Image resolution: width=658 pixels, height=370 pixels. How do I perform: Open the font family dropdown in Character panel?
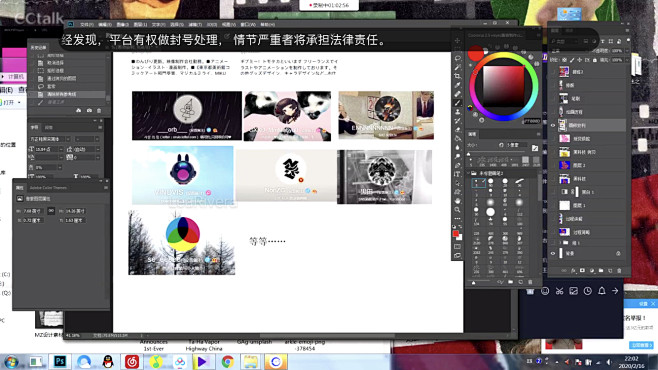68,139
